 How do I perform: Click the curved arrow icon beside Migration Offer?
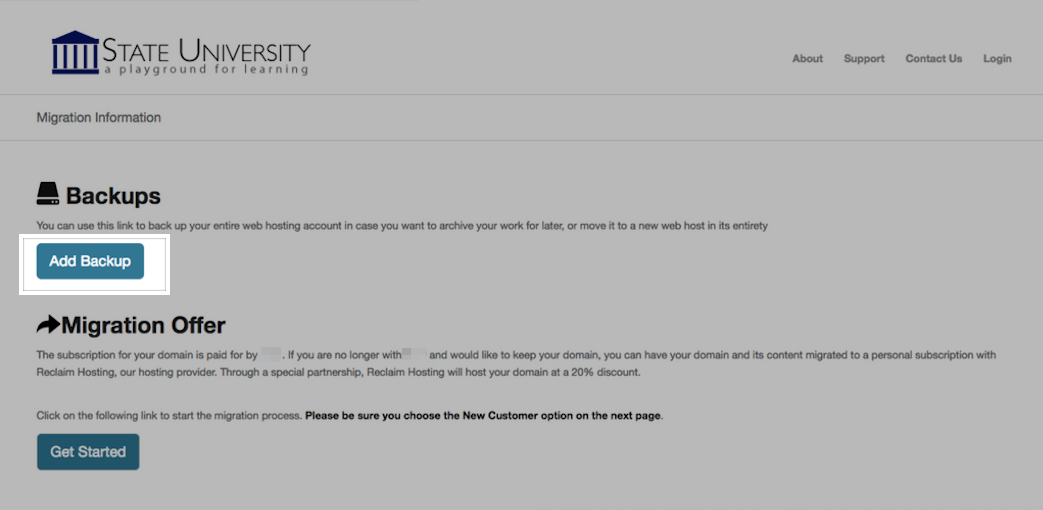(x=48, y=324)
